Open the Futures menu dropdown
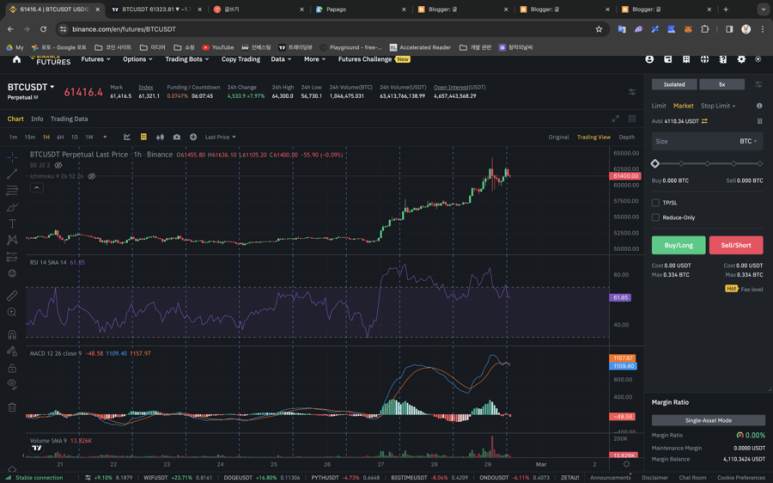The image size is (773, 483). point(96,59)
